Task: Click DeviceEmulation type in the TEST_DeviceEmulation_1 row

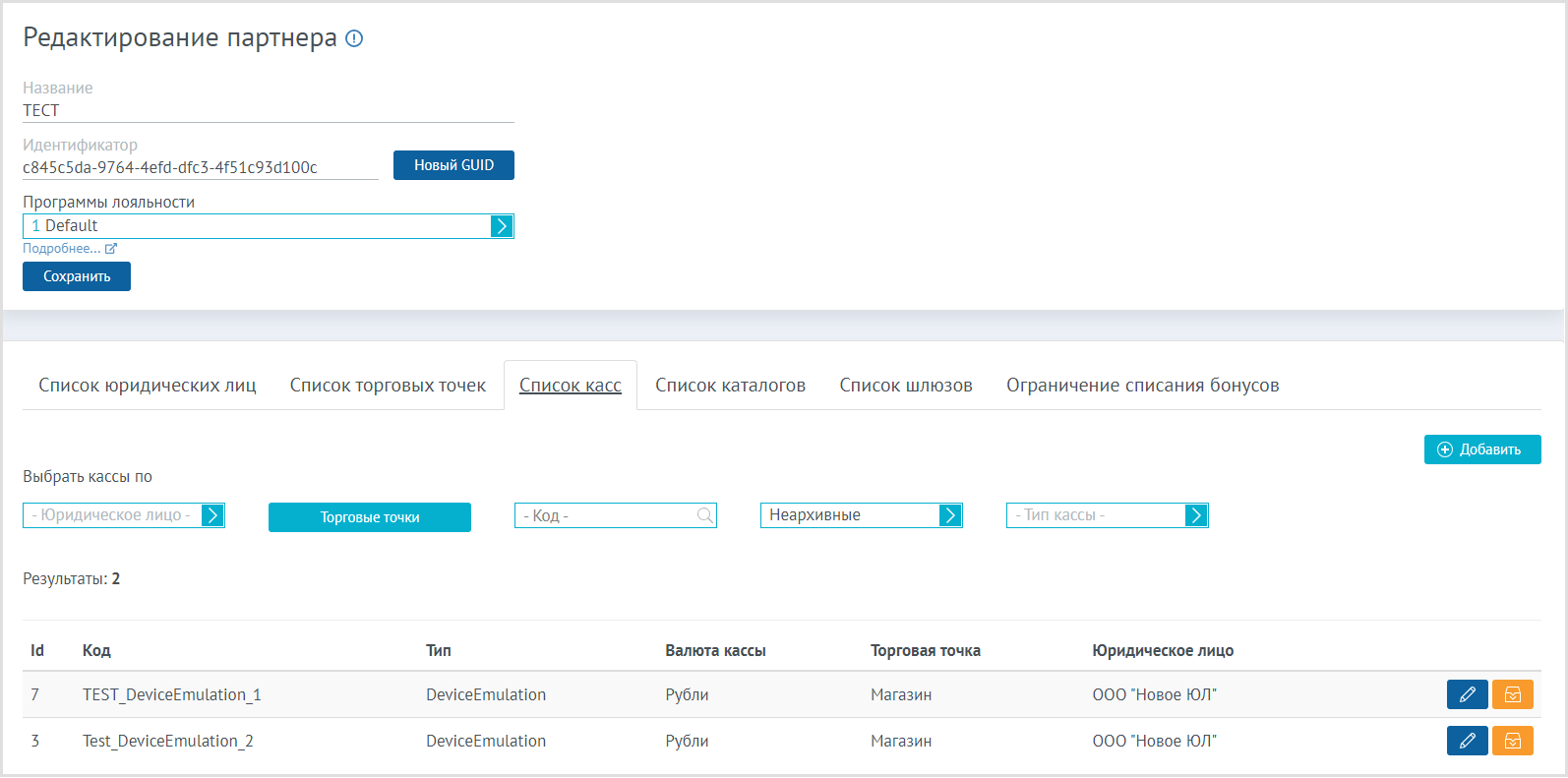Action: coord(486,694)
